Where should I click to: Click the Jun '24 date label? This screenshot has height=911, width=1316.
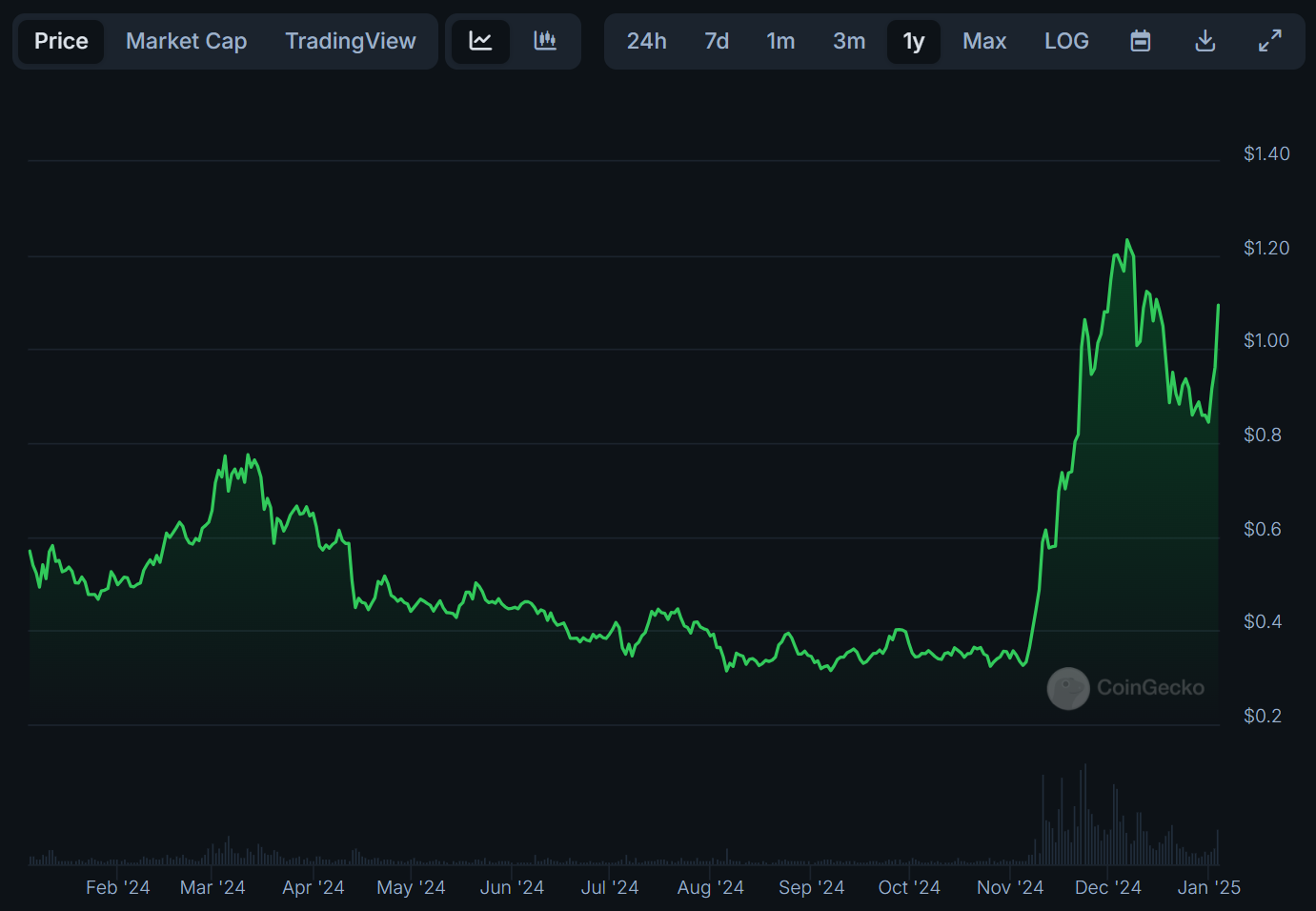pyautogui.click(x=512, y=887)
